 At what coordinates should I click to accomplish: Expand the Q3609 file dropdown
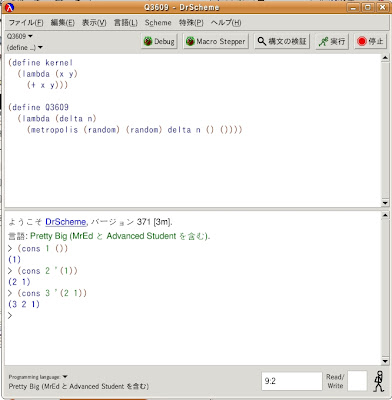click(20, 36)
